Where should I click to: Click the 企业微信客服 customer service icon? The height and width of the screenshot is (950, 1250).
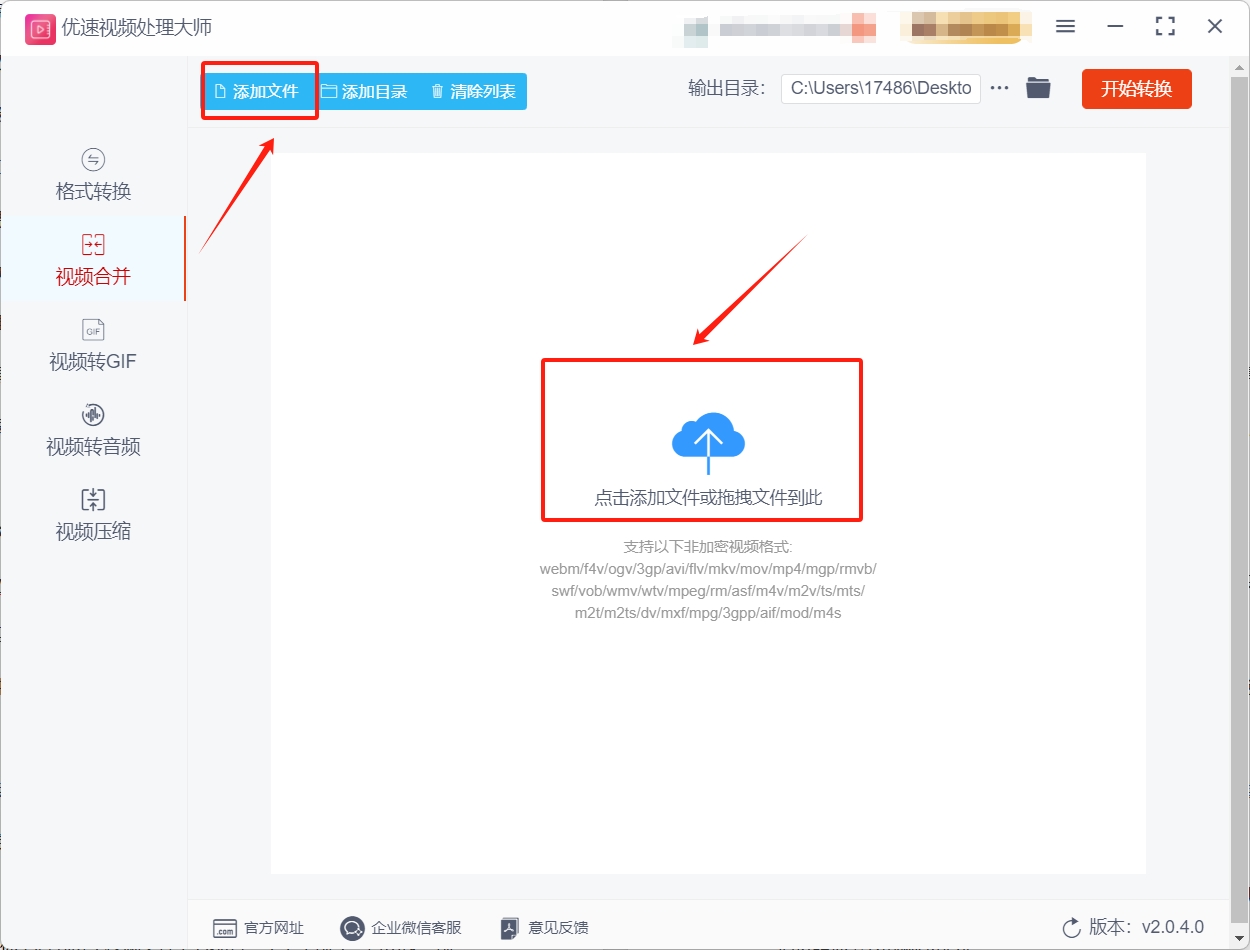[x=352, y=928]
